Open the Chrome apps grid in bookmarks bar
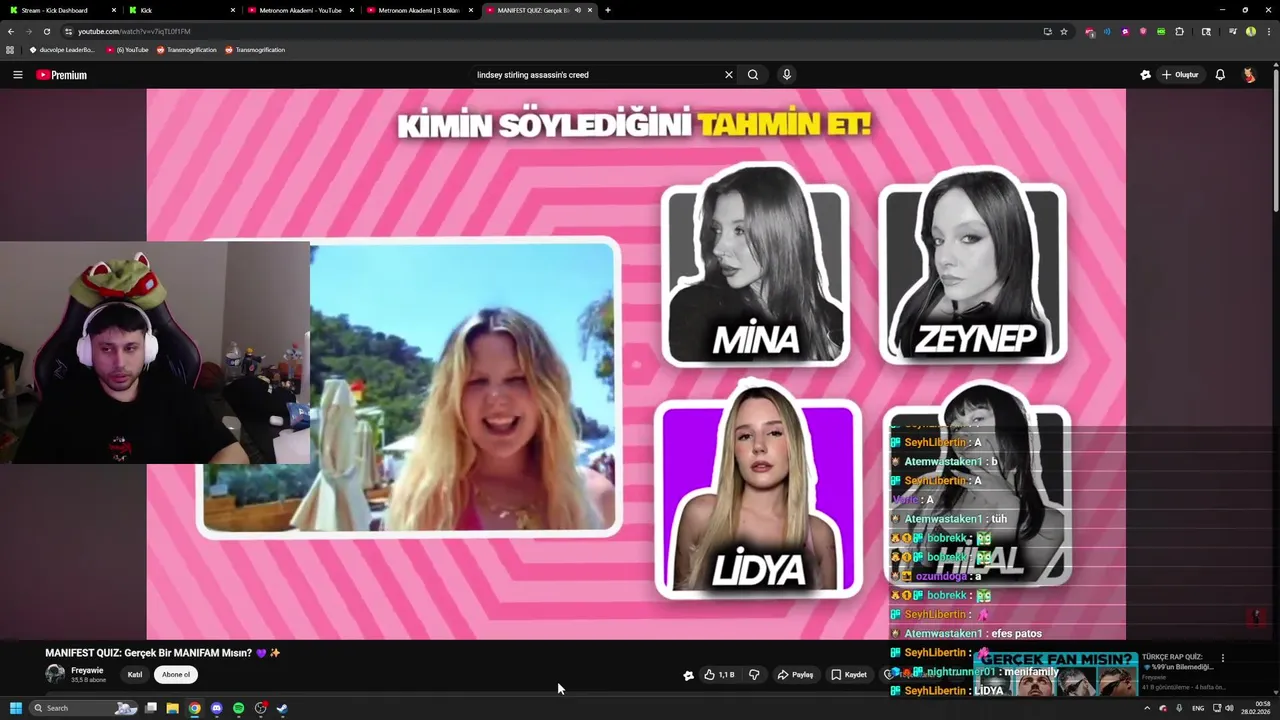The height and width of the screenshot is (720, 1280). (x=10, y=50)
